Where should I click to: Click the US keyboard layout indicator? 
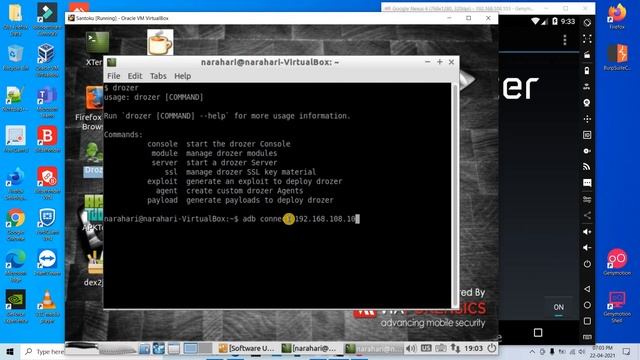point(426,348)
